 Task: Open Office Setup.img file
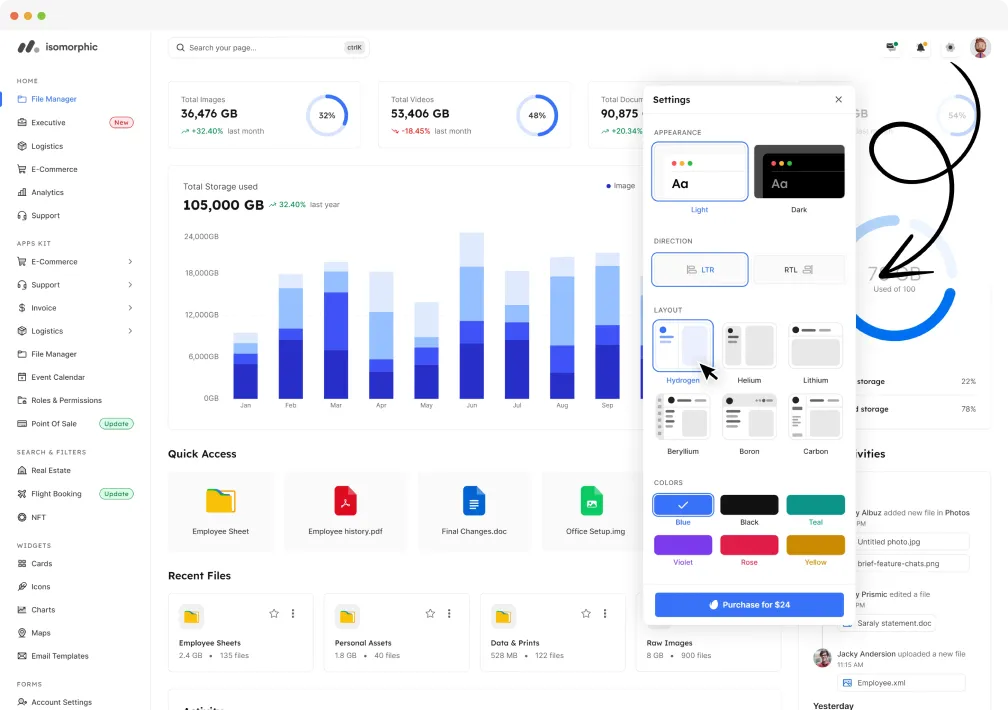coord(592,512)
